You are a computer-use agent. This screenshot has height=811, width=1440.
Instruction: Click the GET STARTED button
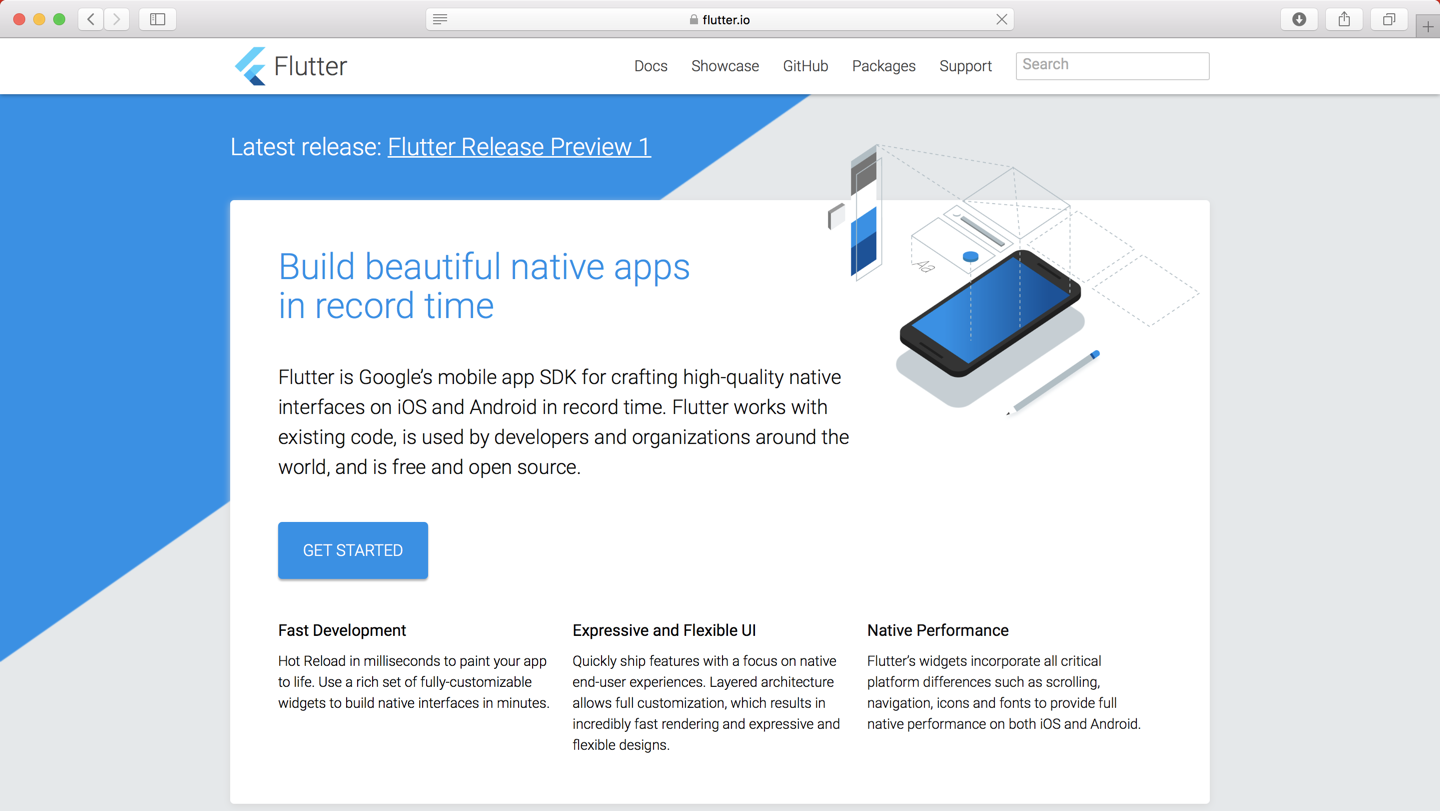[x=353, y=550]
